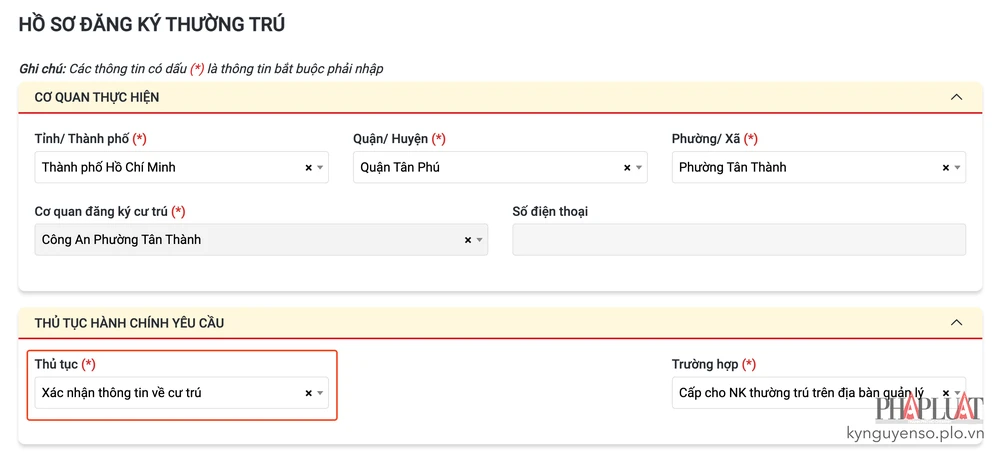
Task: Clear the Thủ tục selected value
Action: (308, 394)
